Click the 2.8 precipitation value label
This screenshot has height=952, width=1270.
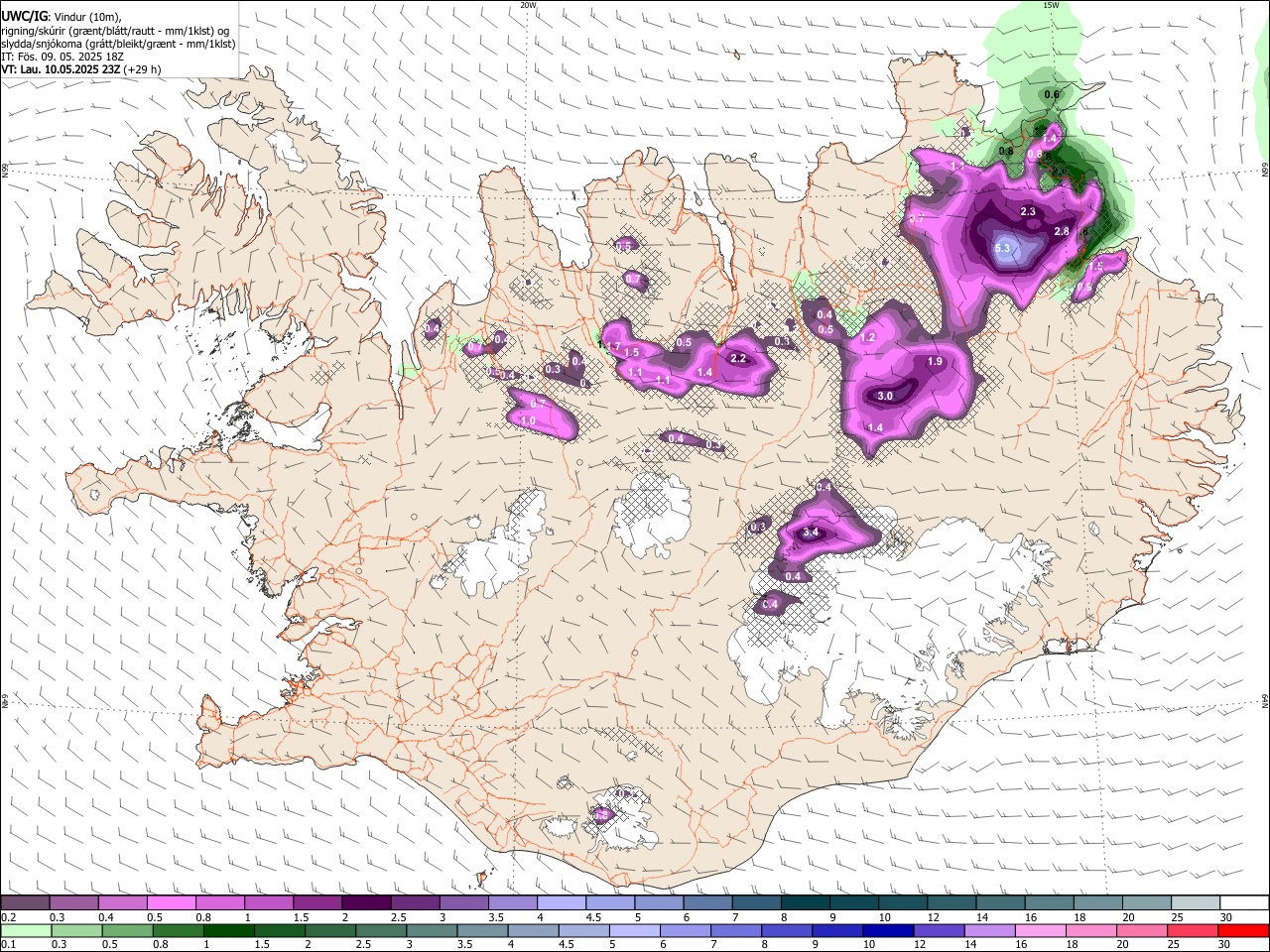pos(1062,231)
